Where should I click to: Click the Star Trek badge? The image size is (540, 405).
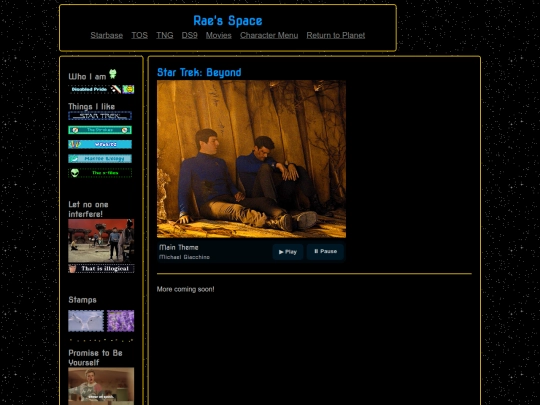(x=100, y=116)
